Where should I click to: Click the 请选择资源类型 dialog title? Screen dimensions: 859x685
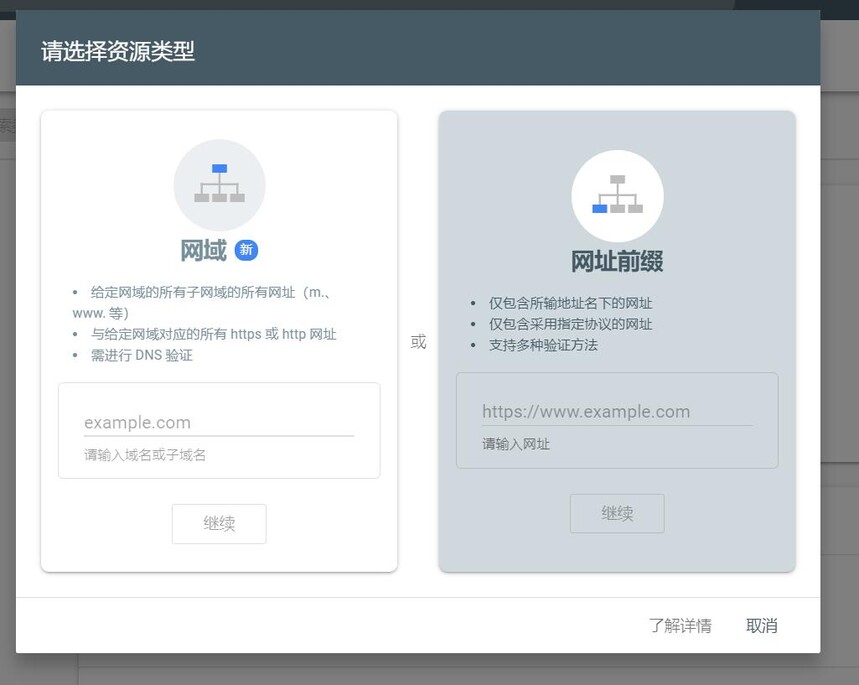[x=118, y=51]
